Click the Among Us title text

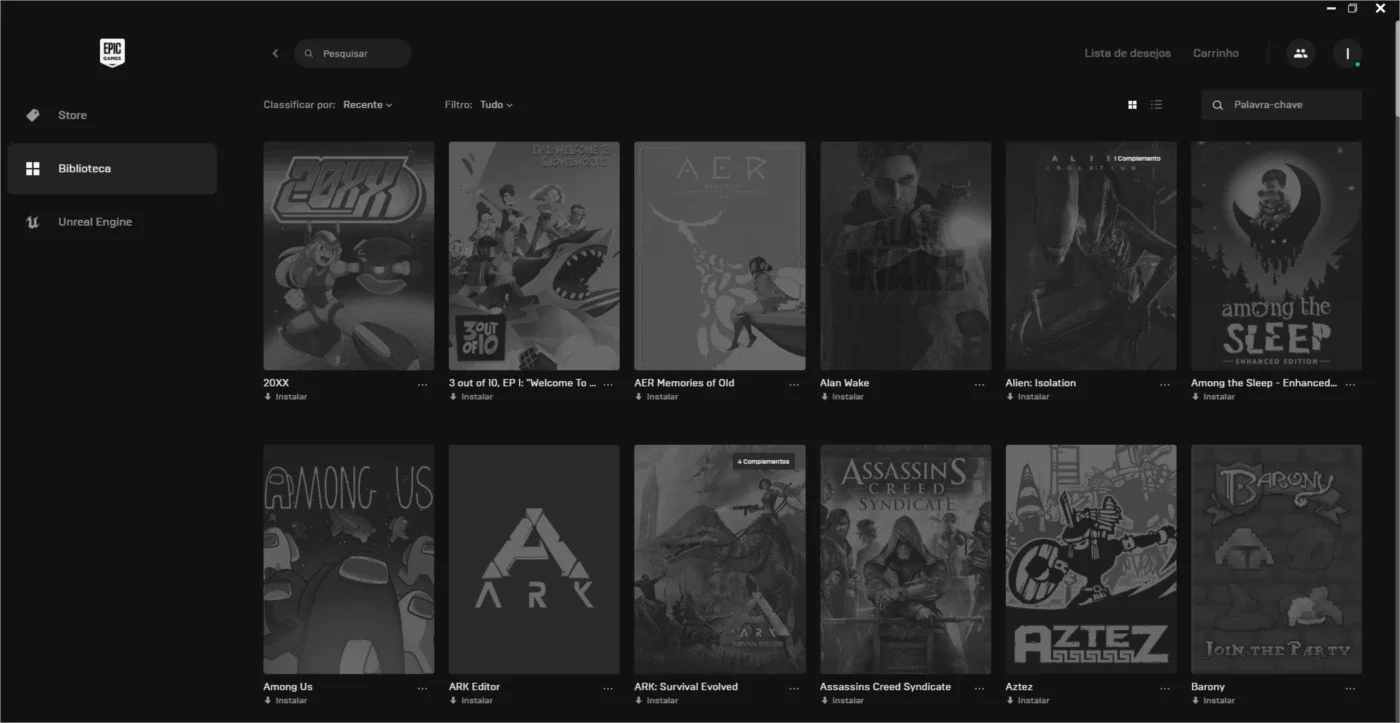click(x=288, y=687)
